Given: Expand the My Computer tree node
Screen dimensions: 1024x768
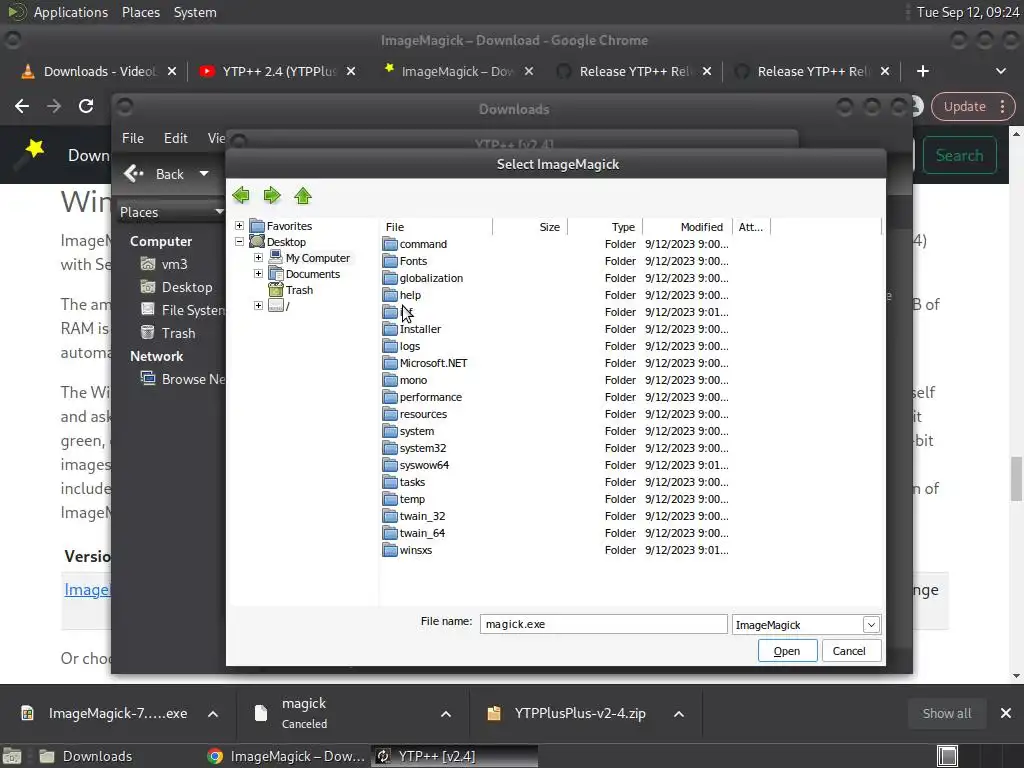Looking at the screenshot, I should 259,257.
